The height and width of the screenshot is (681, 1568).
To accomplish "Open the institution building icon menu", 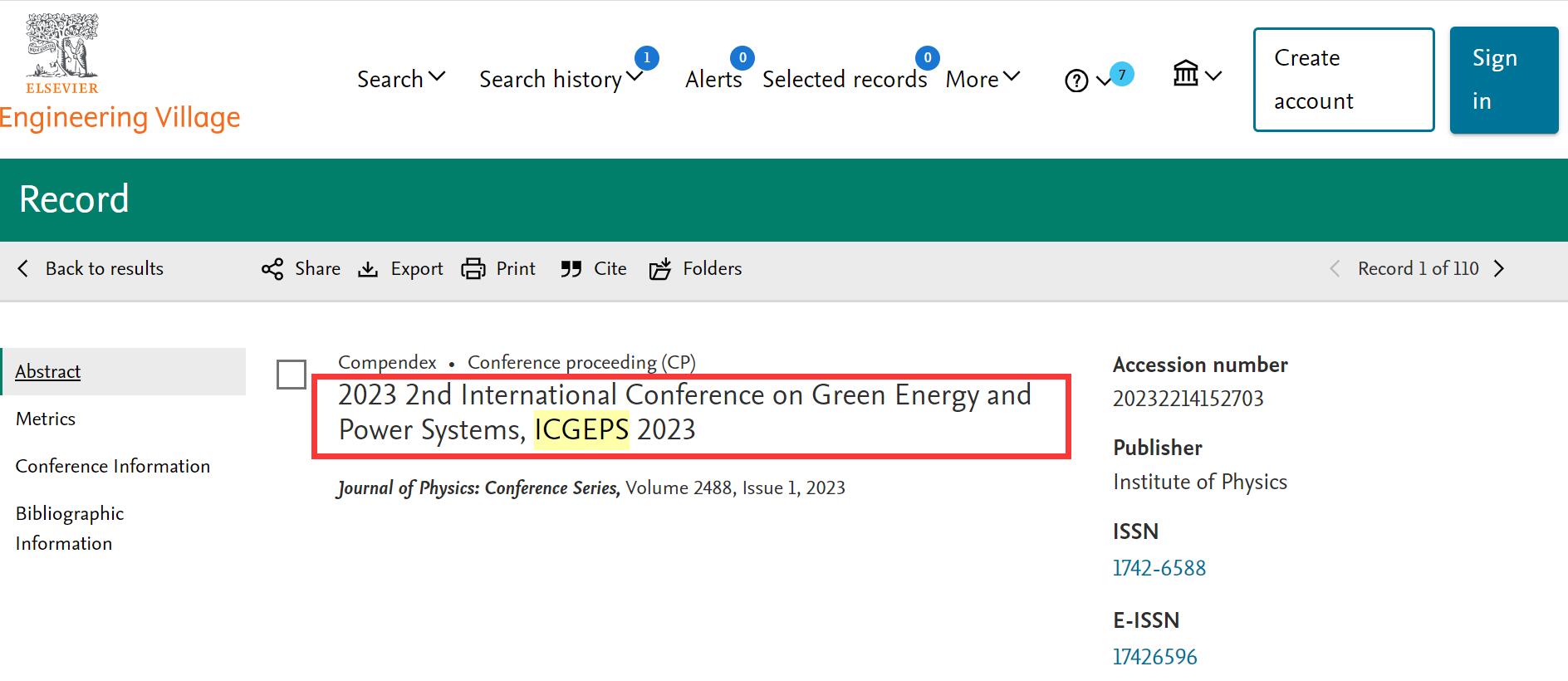I will pos(1186,74).
